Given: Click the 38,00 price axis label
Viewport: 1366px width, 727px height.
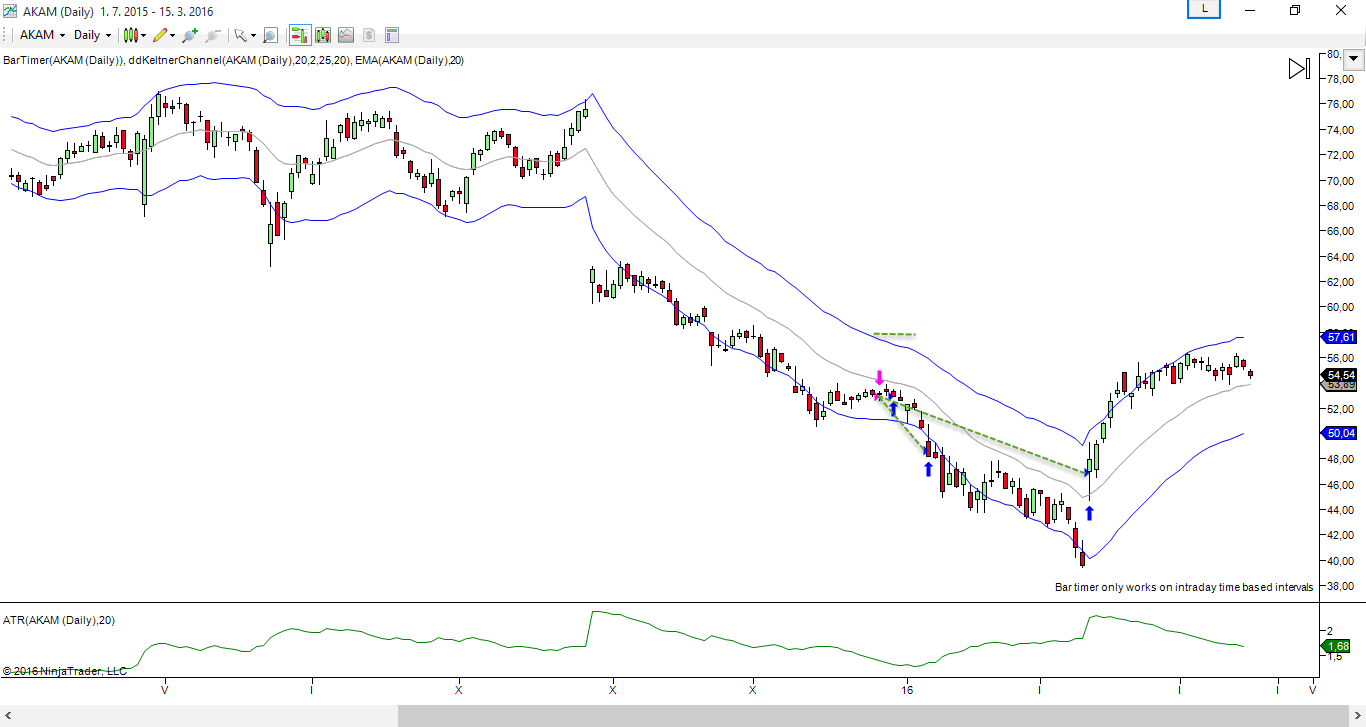Looking at the screenshot, I should point(1340,586).
